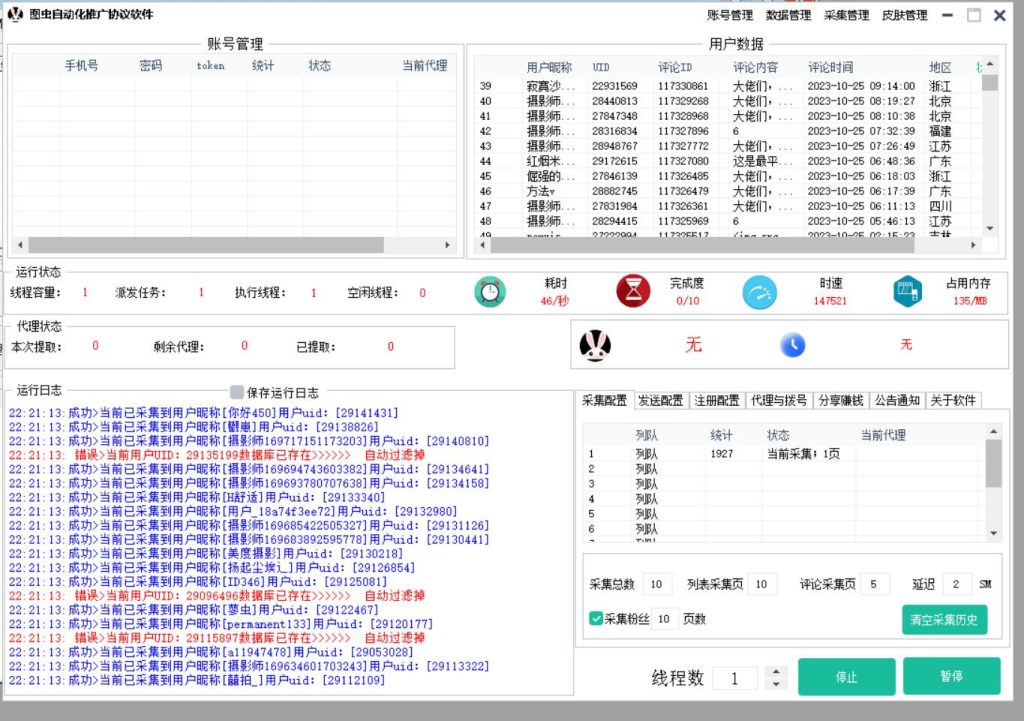Click the 暂停 button
Viewport: 1024px width, 721px height.
tap(951, 676)
